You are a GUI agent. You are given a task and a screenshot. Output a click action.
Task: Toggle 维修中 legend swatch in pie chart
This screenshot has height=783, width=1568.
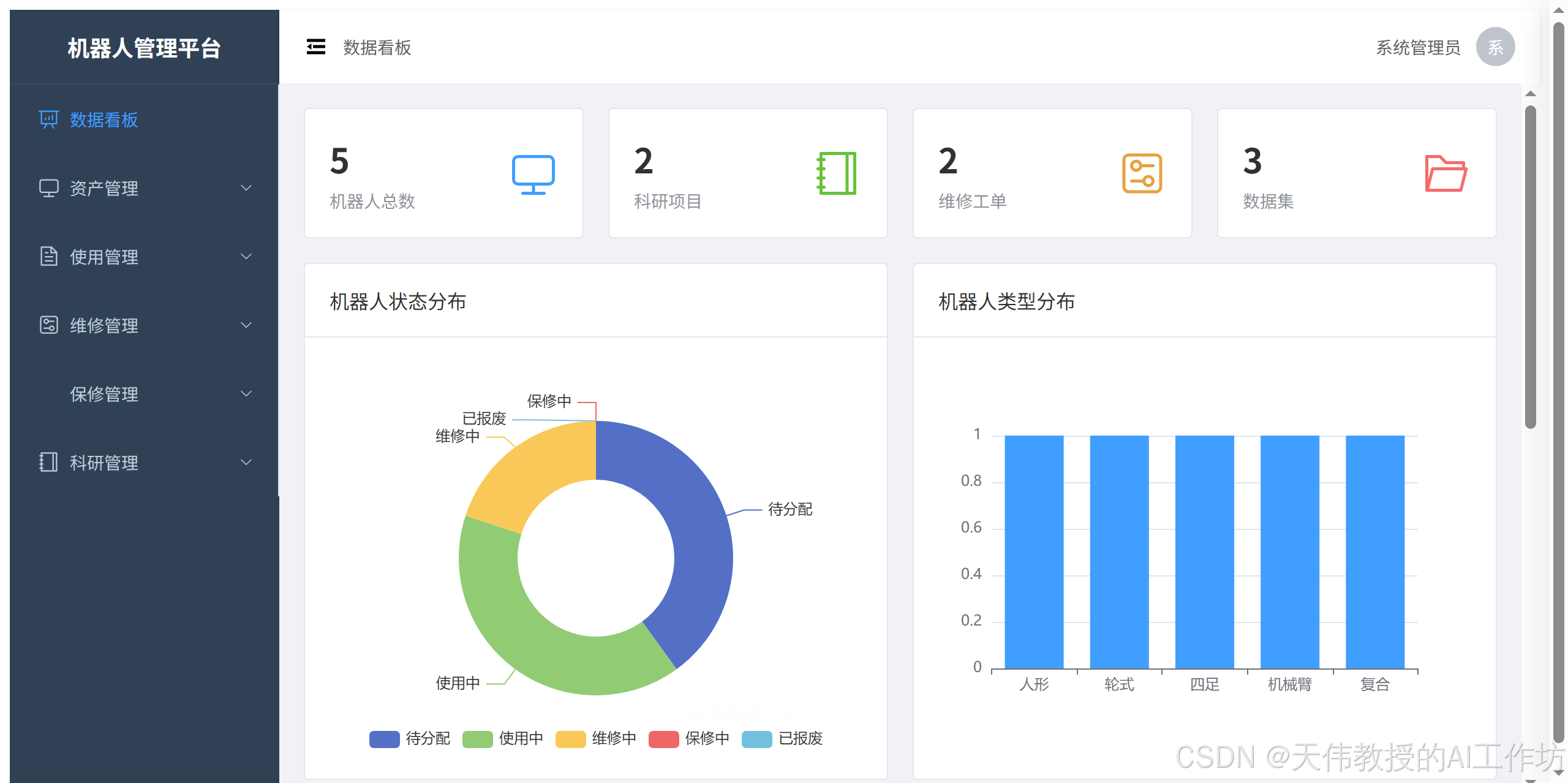(x=571, y=739)
